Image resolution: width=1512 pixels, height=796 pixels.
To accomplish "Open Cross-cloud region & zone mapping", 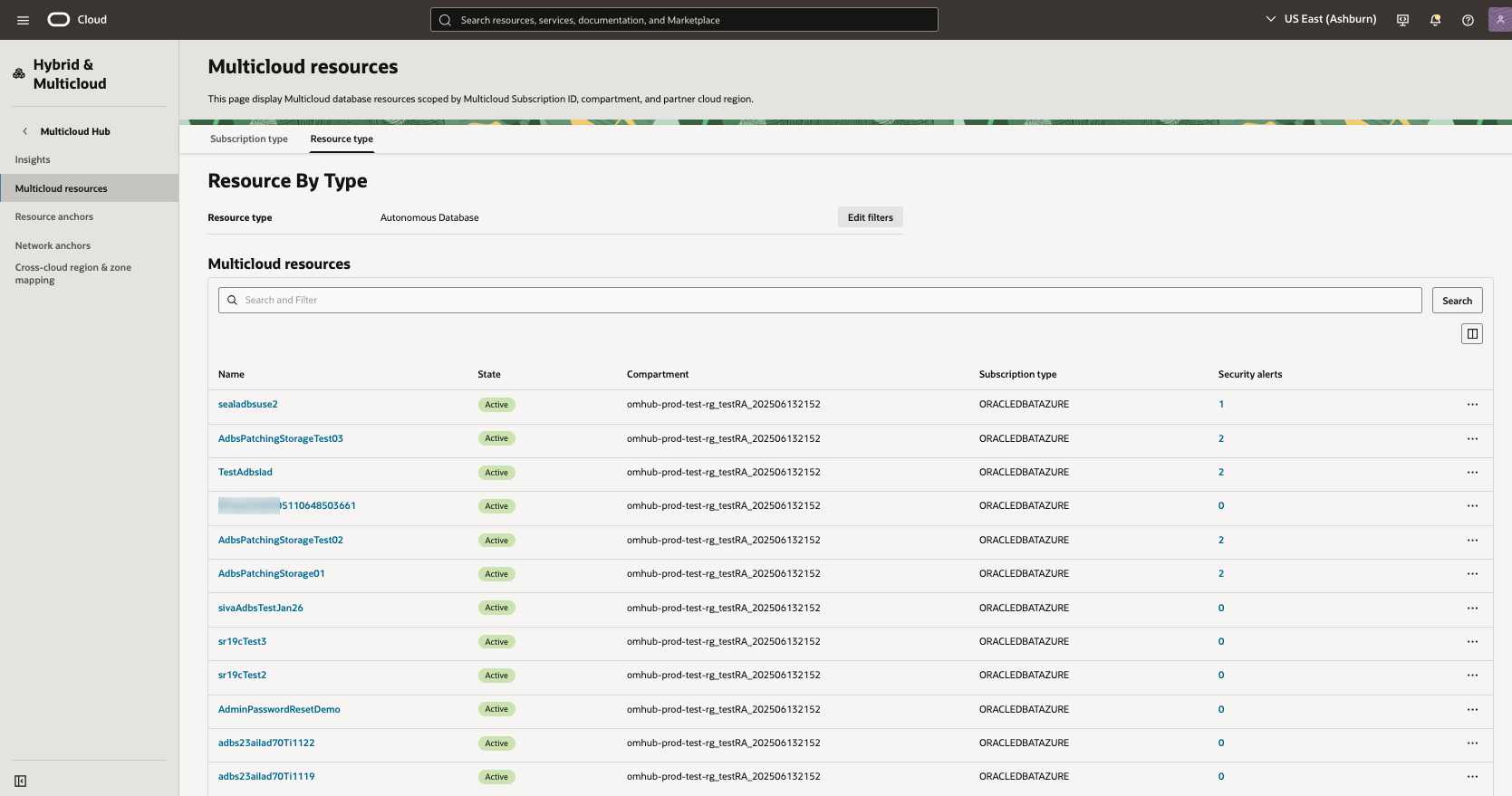I will point(73,273).
